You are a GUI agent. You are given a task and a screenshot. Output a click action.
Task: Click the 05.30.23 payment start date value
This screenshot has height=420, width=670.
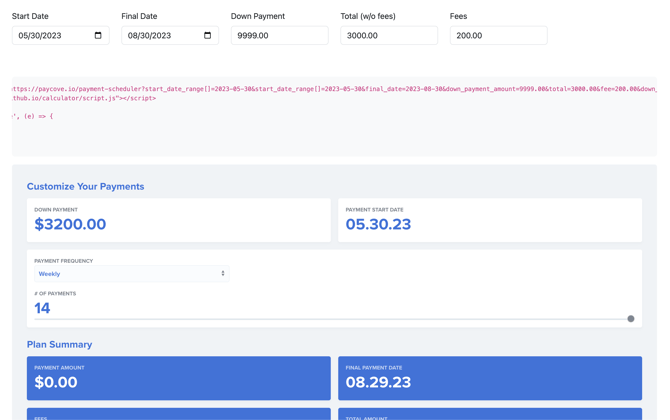point(378,224)
